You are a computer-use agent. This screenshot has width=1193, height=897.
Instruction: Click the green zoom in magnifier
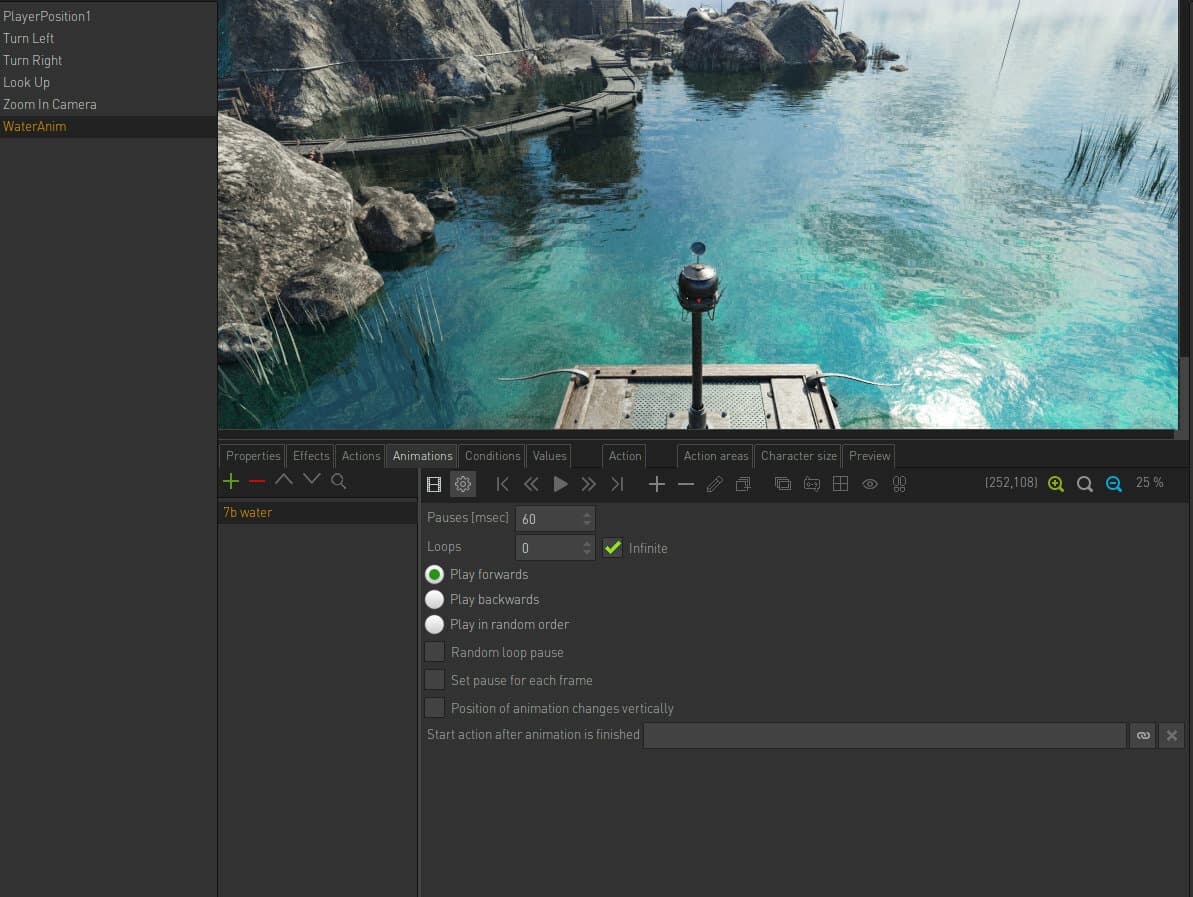tap(1055, 484)
